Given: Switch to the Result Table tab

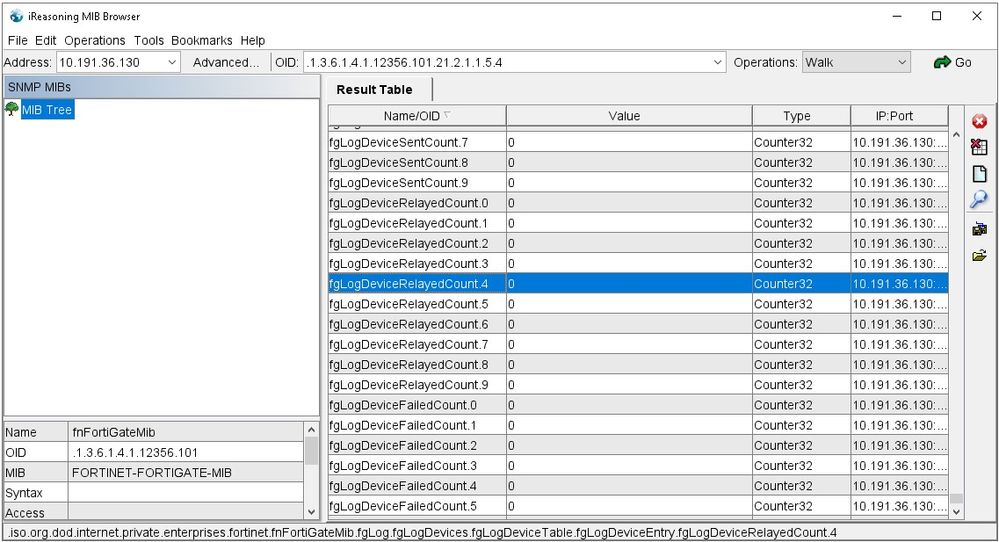Looking at the screenshot, I should click(375, 90).
